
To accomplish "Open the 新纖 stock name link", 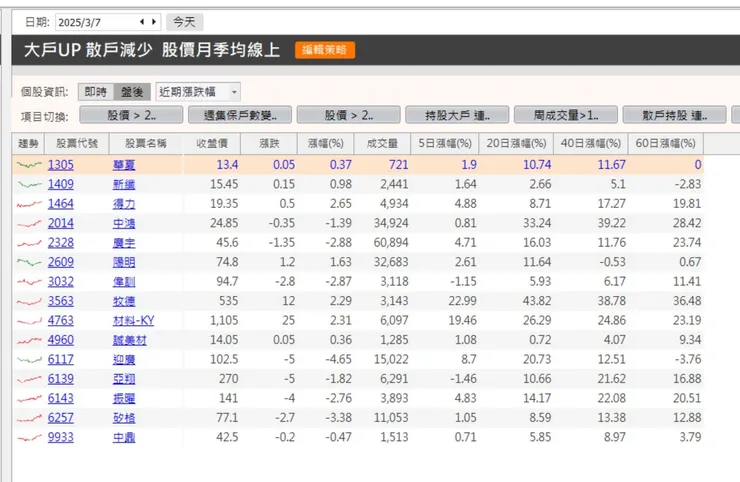I will click(124, 184).
